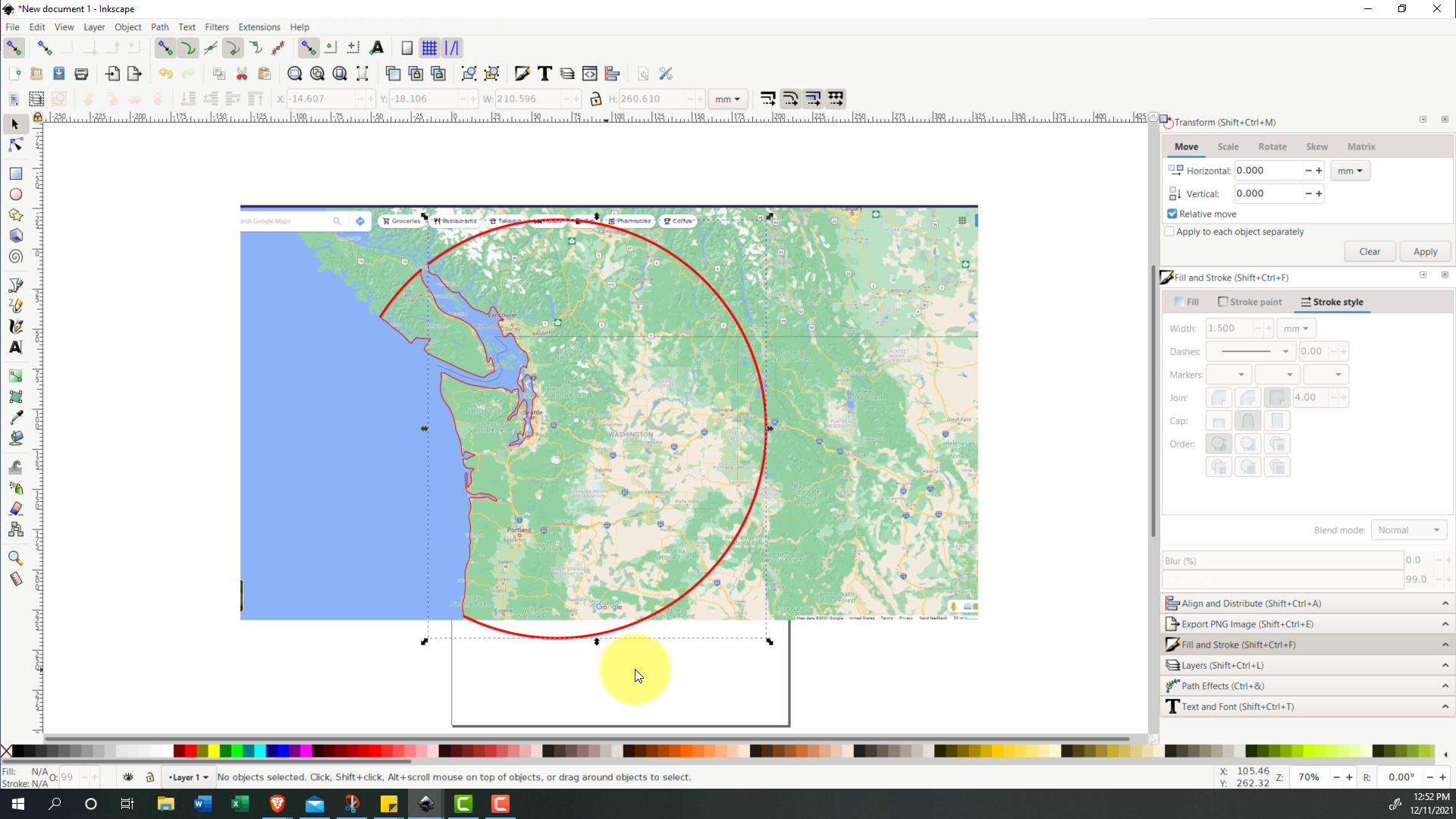Select the Text tool in toolbox
The height and width of the screenshot is (819, 1456).
click(15, 347)
